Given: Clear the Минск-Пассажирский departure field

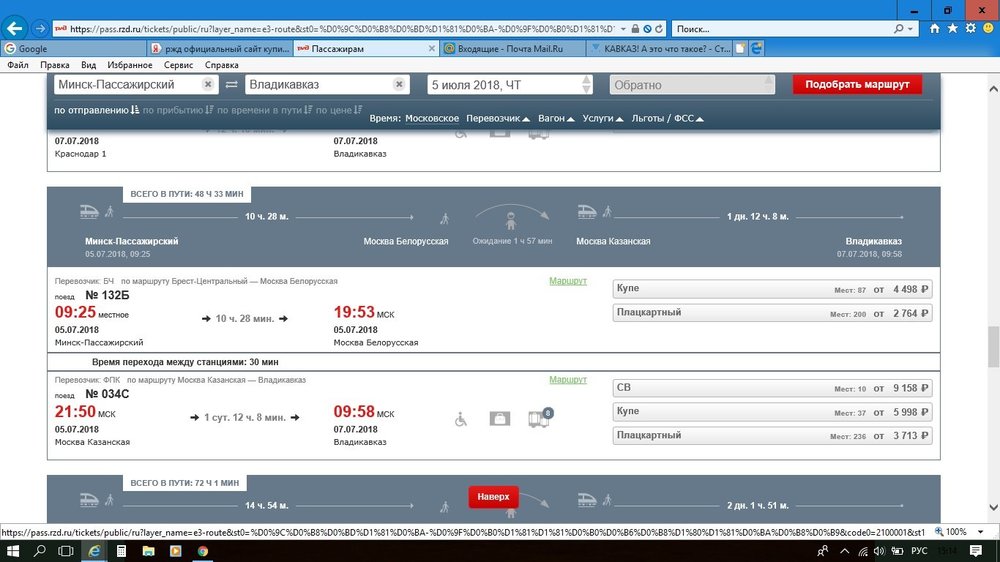Looking at the screenshot, I should [208, 85].
